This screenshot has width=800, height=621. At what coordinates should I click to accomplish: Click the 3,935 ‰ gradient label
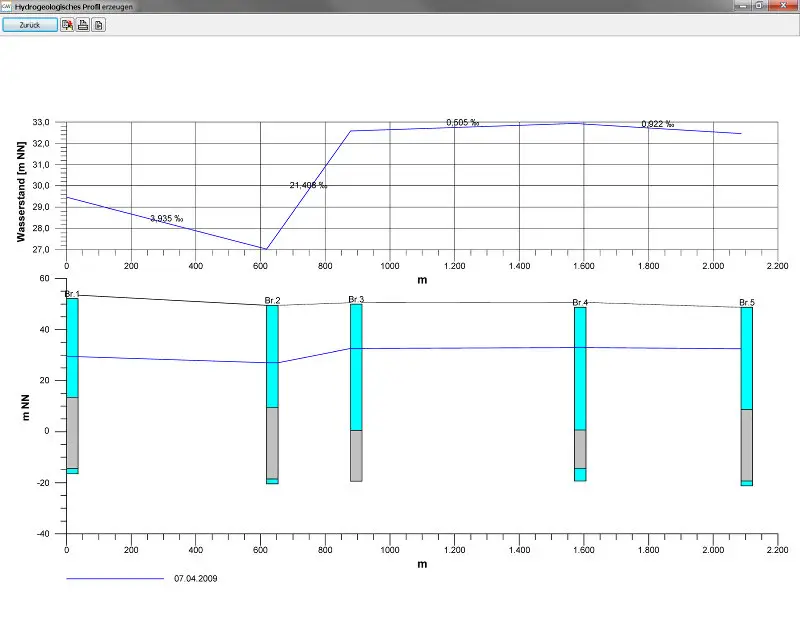tap(166, 218)
